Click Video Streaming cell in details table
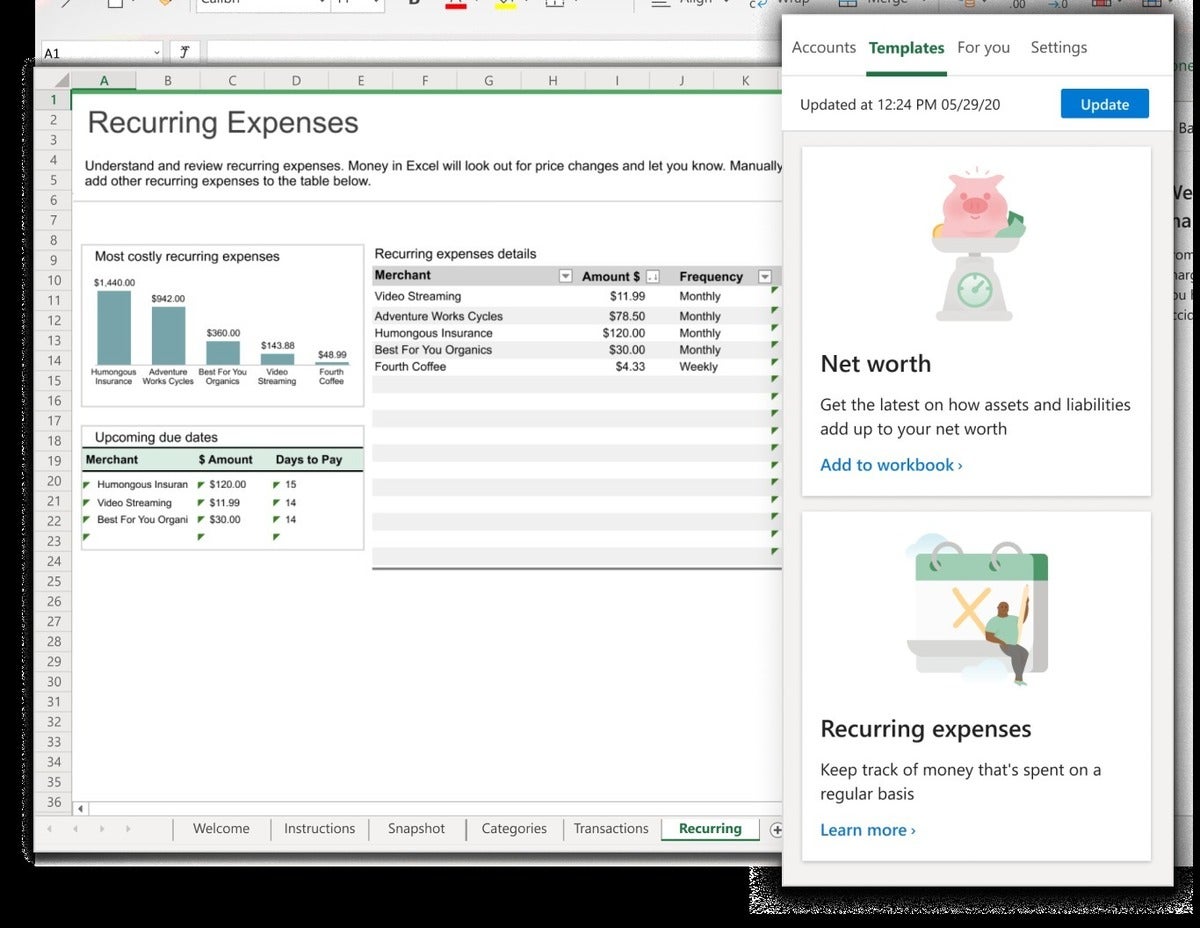This screenshot has height=928, width=1200. click(418, 296)
